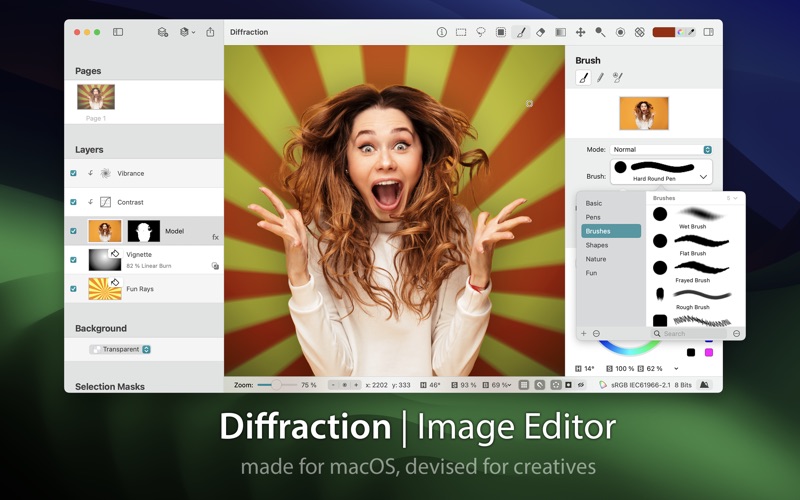The width and height of the screenshot is (800, 500).
Task: Choose the rectangular marquee selection tool
Action: [x=461, y=32]
